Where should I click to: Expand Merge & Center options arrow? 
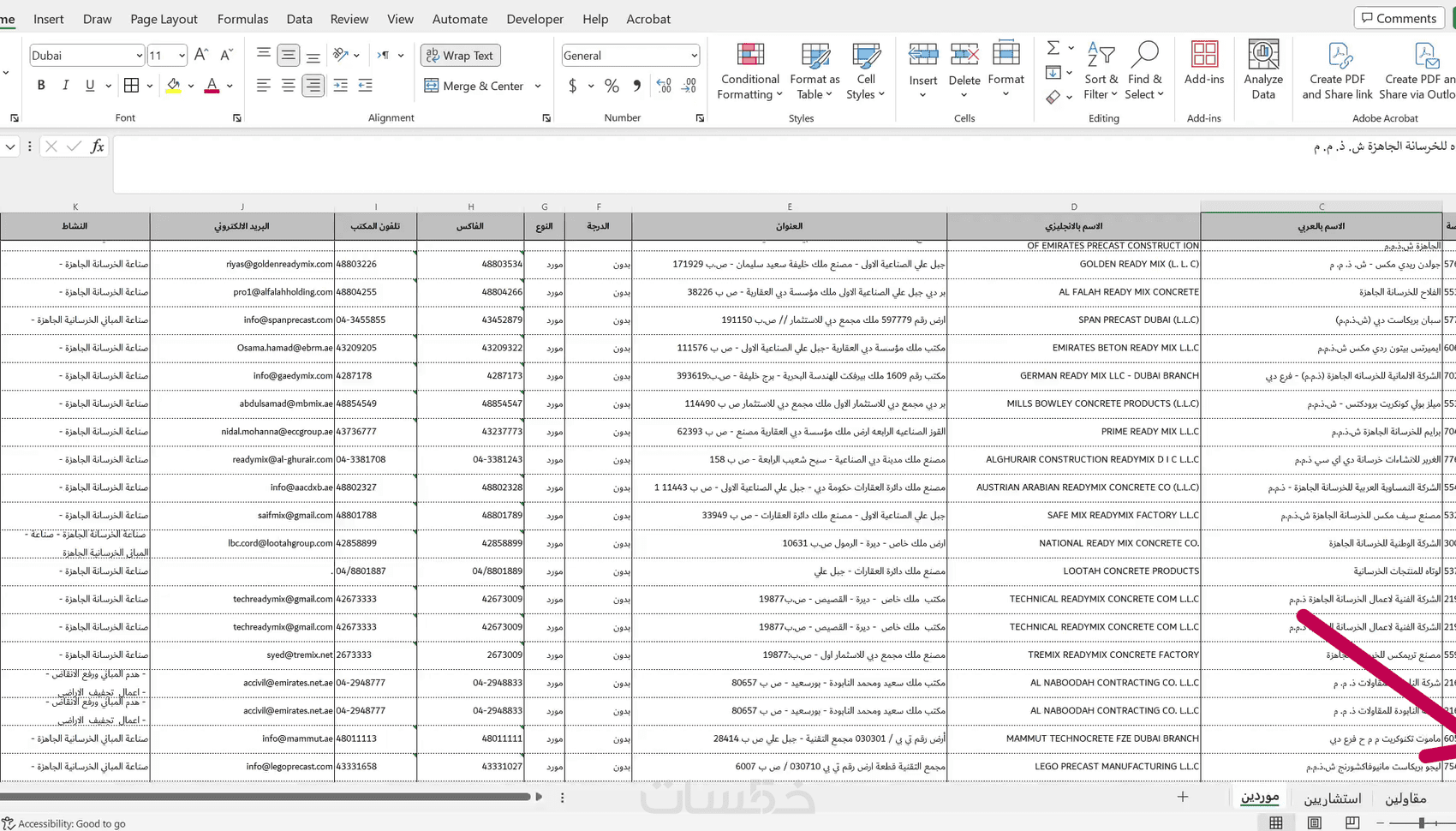pyautogui.click(x=538, y=86)
